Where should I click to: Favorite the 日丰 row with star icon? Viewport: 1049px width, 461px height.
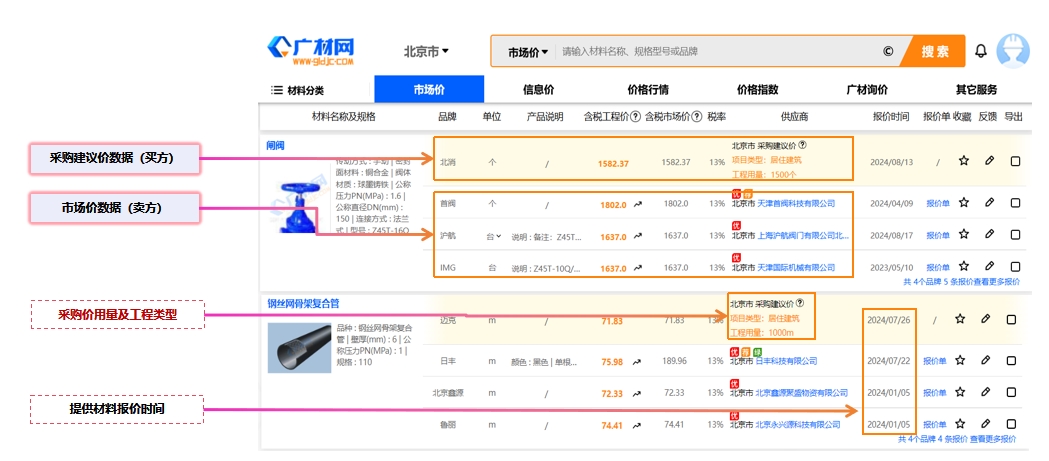coord(960,361)
